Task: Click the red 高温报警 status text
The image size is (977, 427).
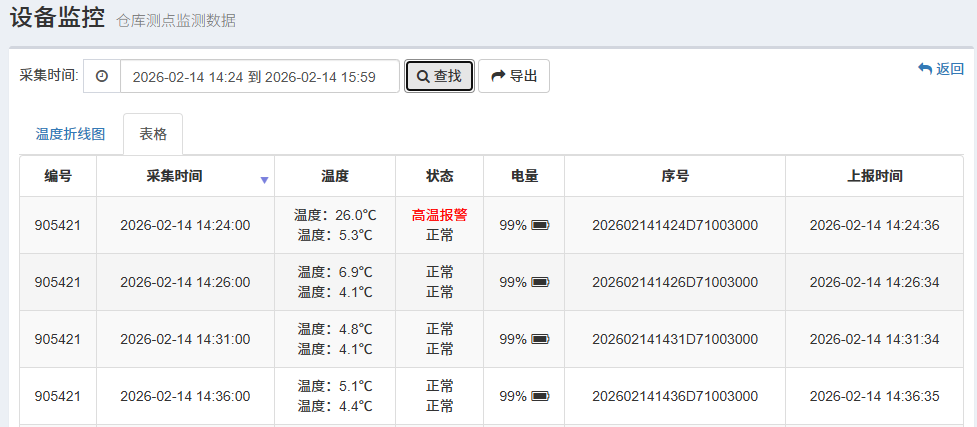Action: tap(440, 215)
